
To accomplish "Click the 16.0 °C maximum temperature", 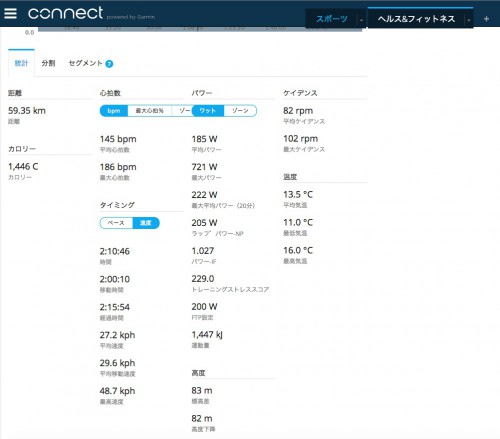I will (298, 250).
